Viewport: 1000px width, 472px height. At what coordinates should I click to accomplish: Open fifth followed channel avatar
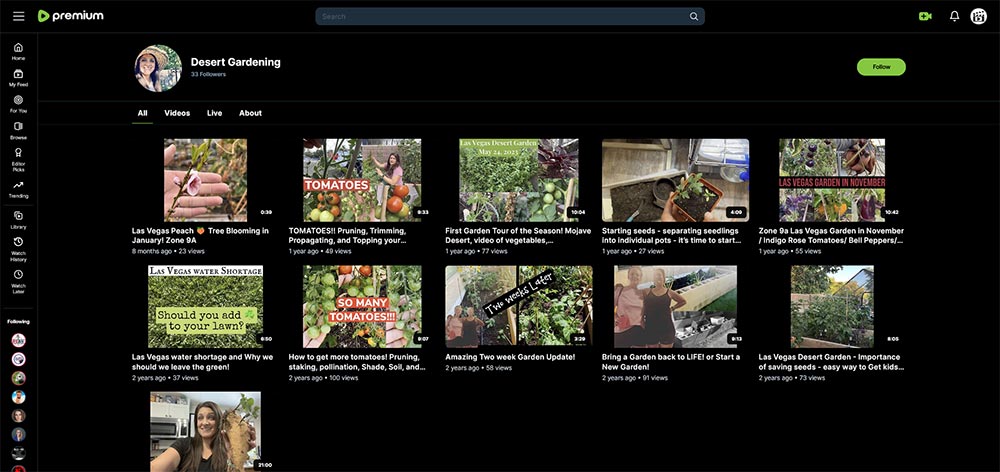(18, 416)
